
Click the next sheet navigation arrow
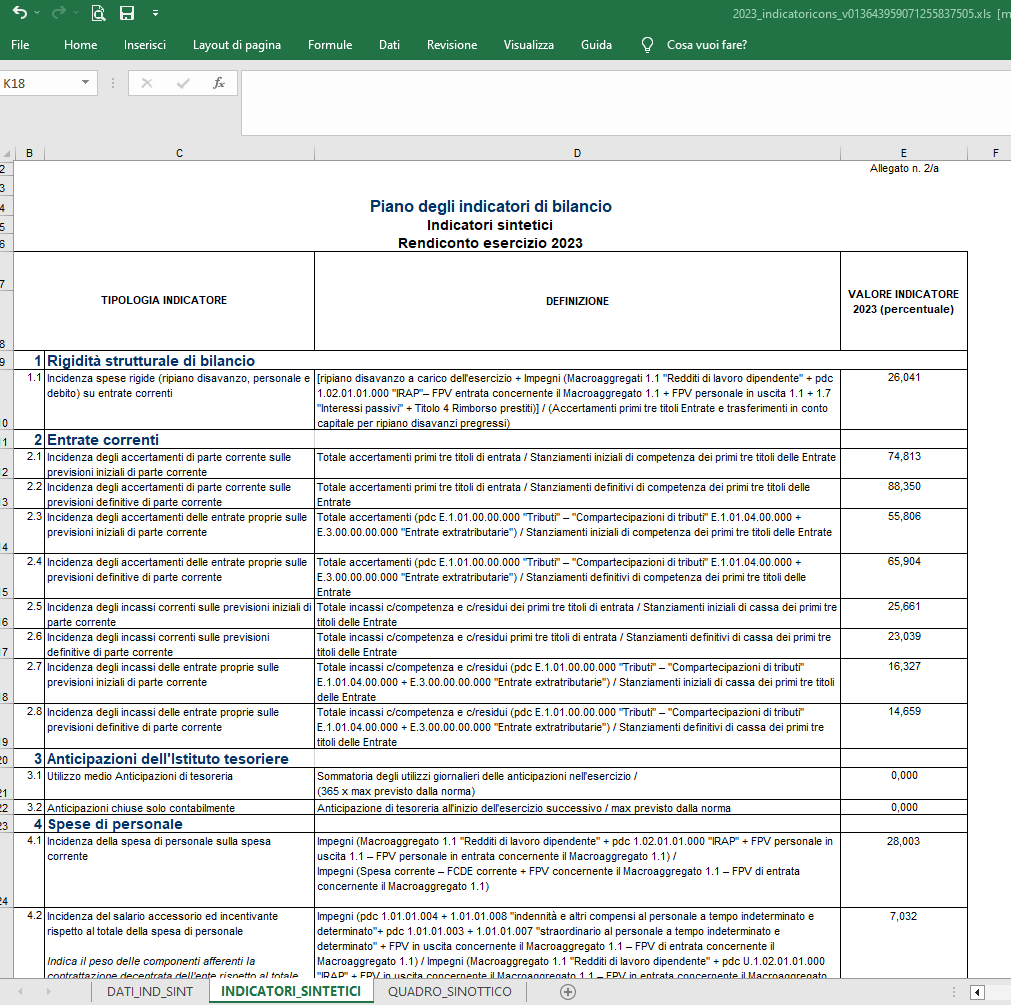pos(48,991)
